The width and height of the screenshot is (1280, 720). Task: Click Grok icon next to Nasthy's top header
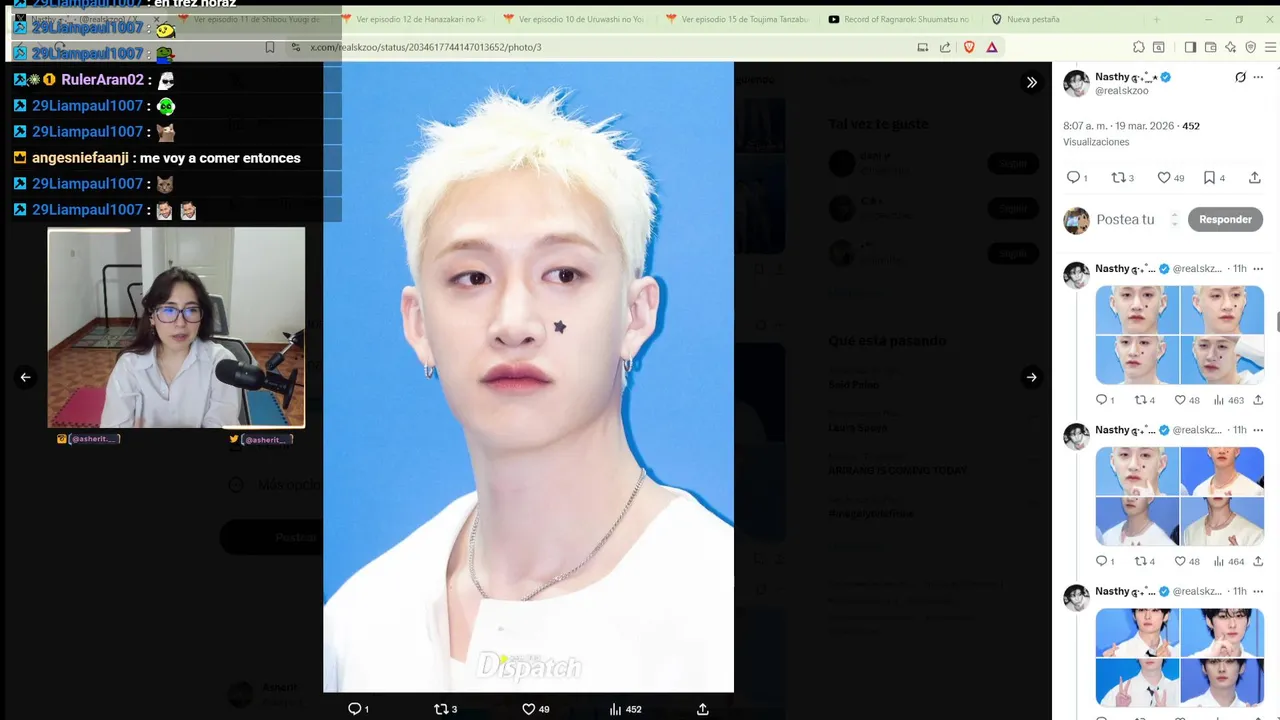coord(1240,77)
